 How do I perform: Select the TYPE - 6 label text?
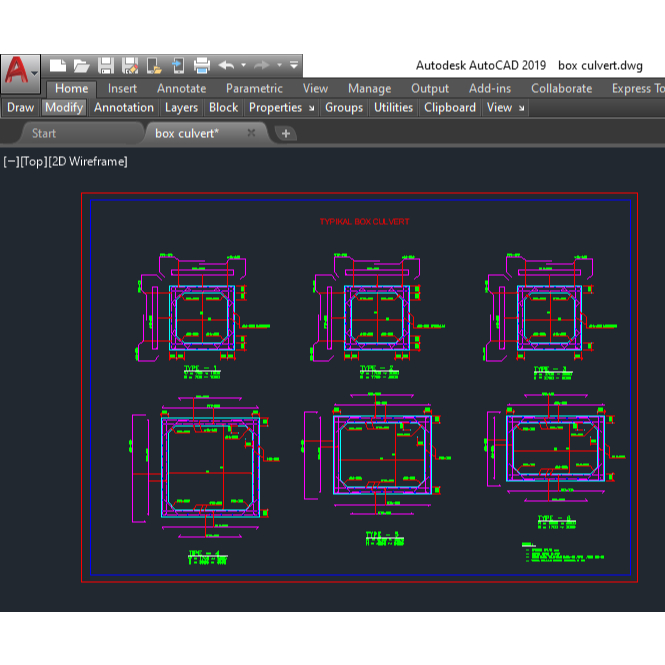[554, 518]
